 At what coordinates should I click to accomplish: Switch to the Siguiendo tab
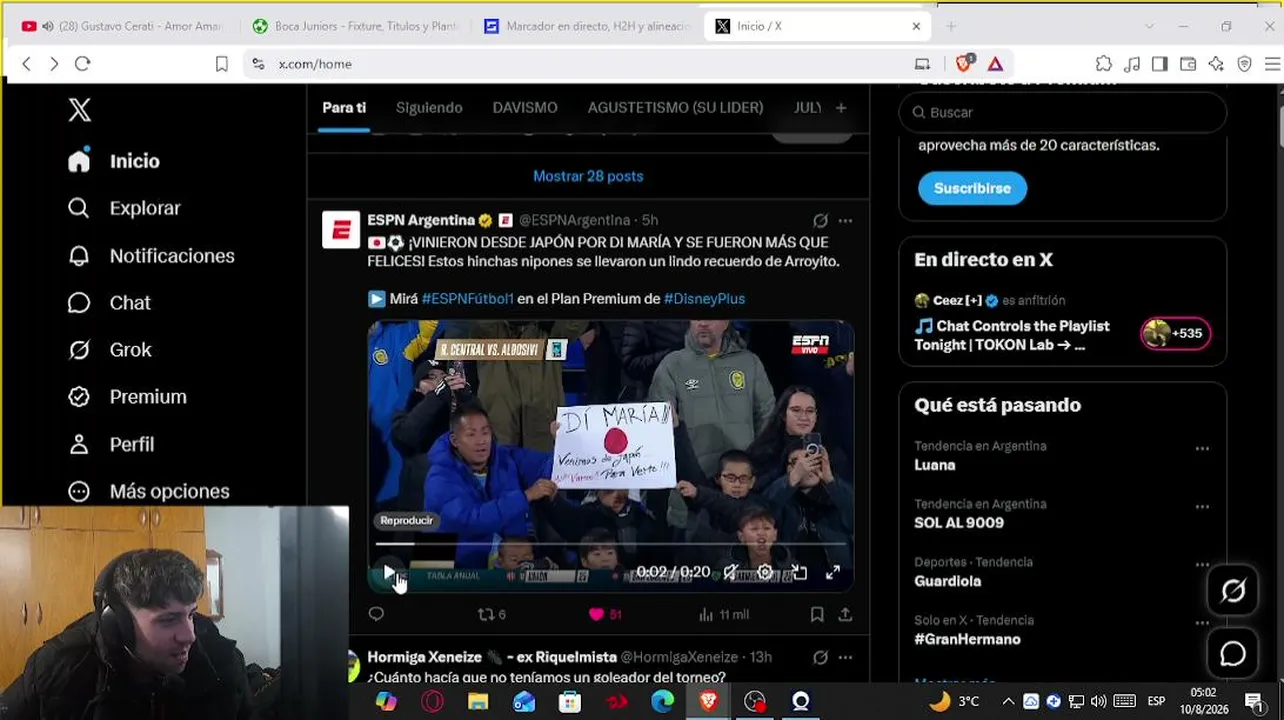click(x=429, y=107)
